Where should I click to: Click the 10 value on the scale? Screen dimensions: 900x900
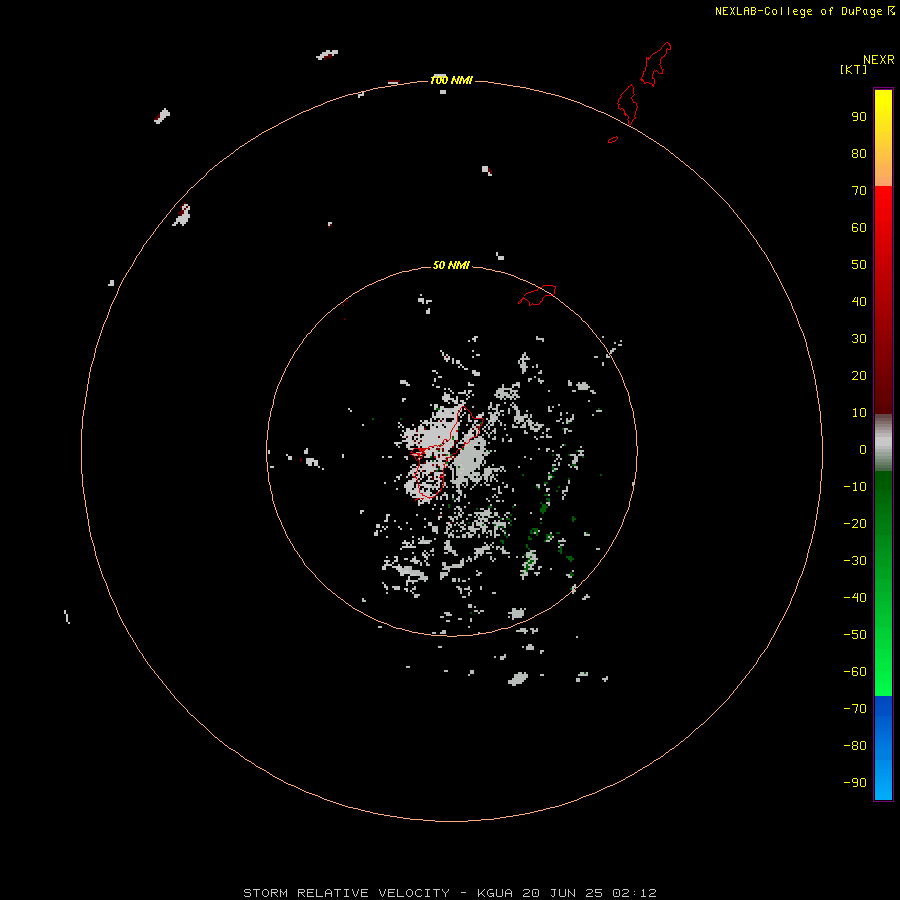(x=859, y=413)
